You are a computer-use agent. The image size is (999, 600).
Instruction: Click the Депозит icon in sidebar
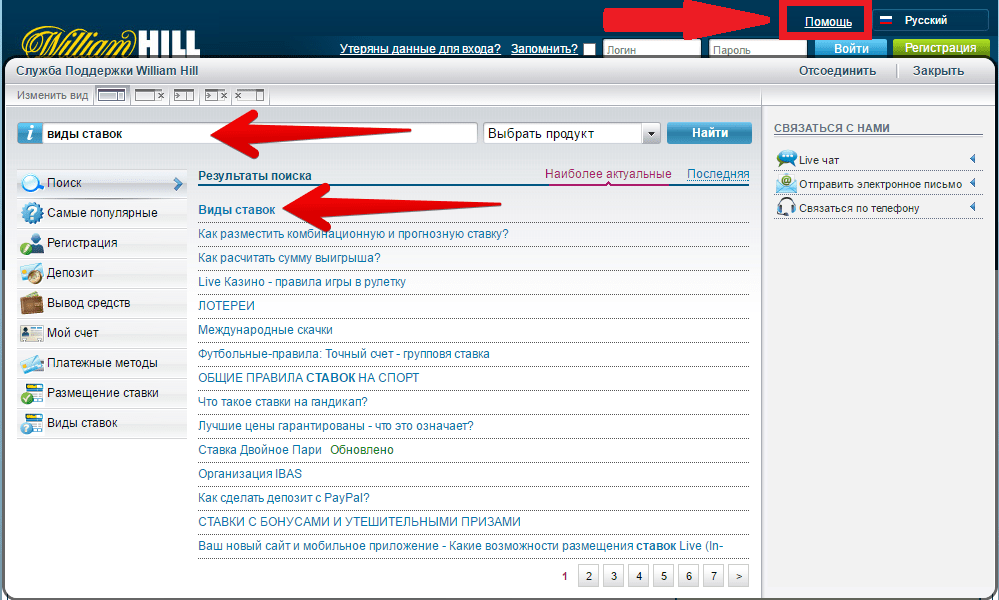(x=31, y=273)
